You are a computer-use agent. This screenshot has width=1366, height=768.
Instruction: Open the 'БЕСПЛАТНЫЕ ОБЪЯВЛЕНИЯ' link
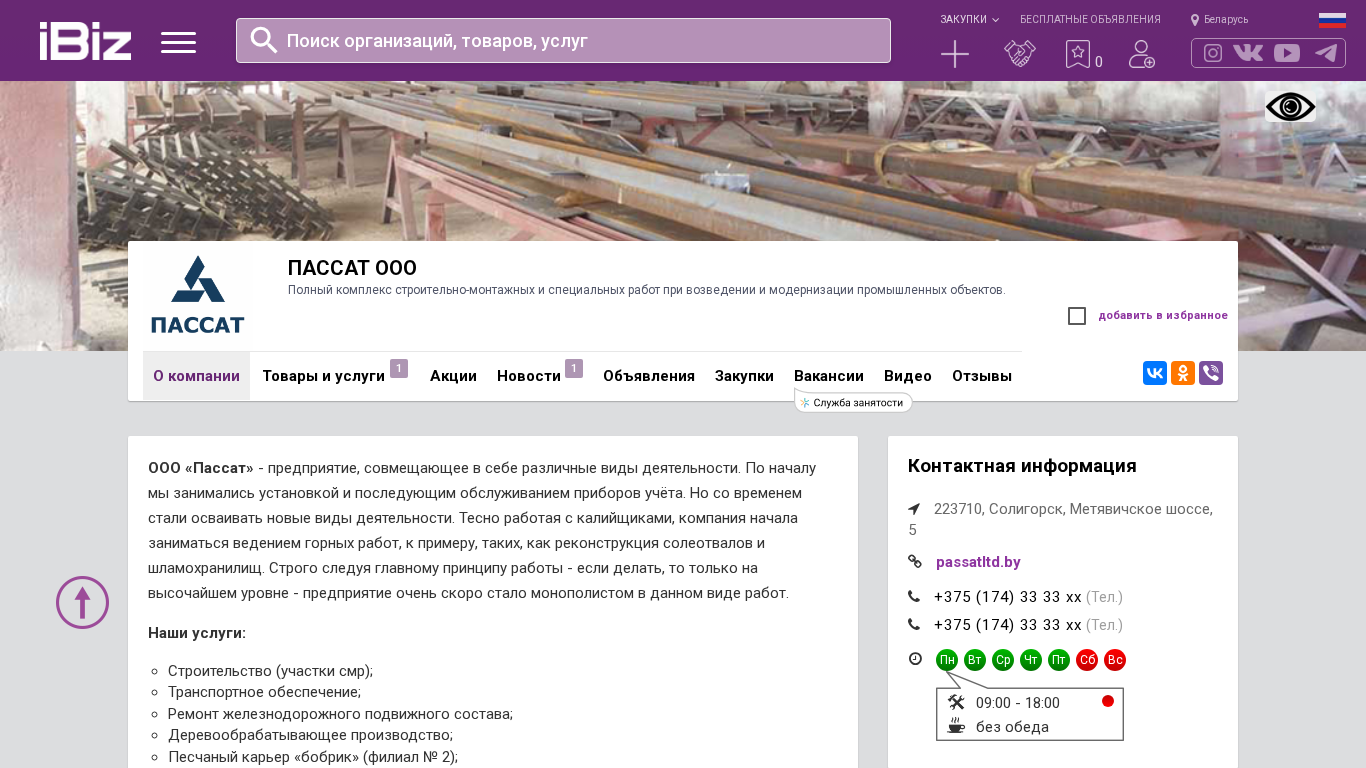click(x=1090, y=20)
